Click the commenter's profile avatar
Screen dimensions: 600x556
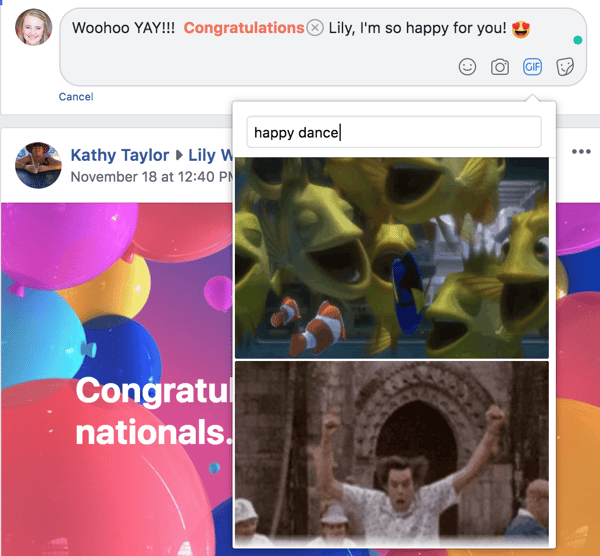(33, 27)
